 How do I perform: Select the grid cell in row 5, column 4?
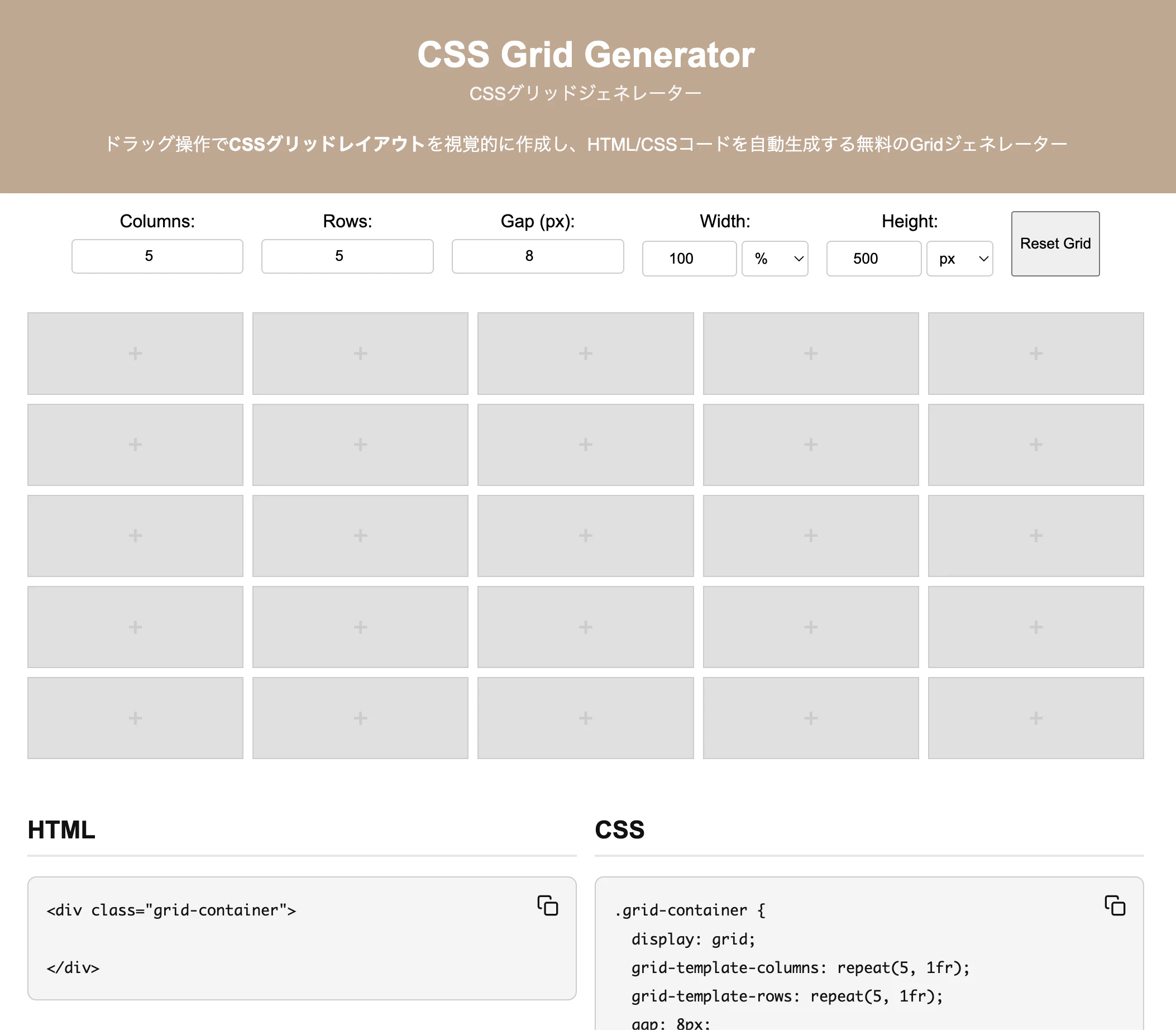coord(811,718)
